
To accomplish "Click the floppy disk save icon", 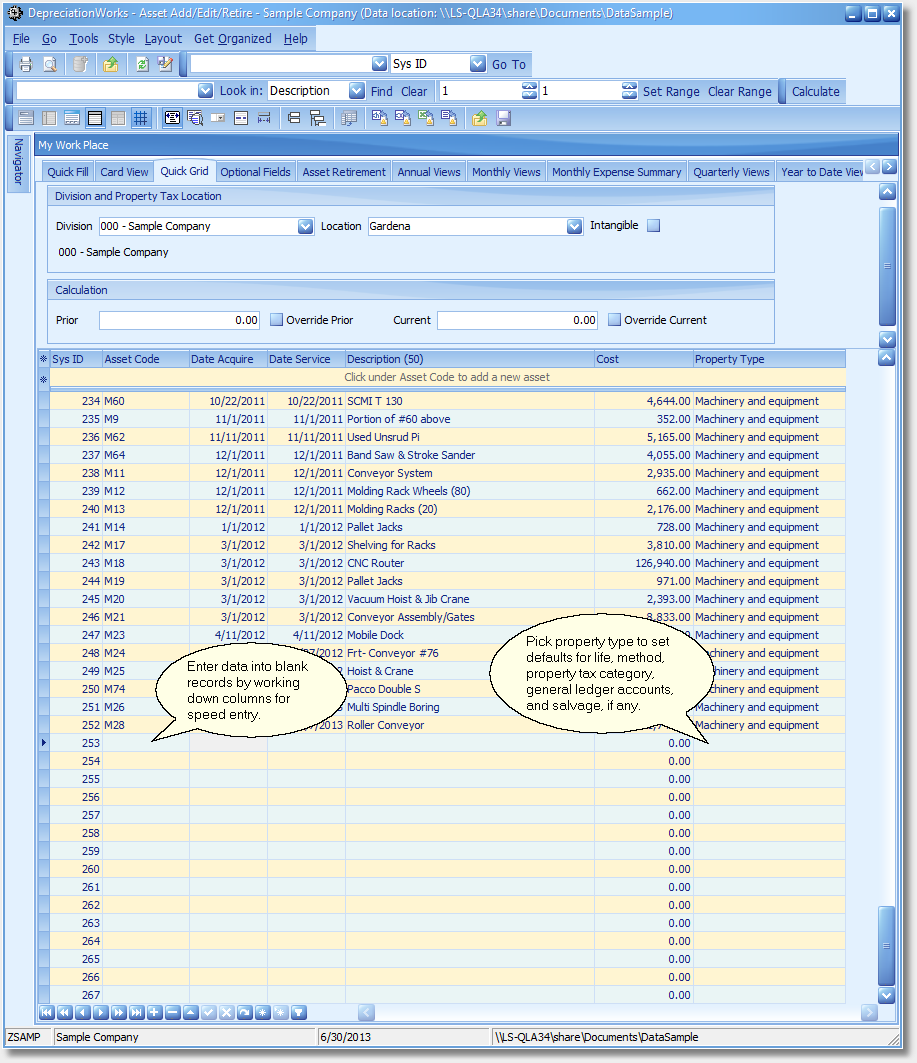I will [504, 118].
